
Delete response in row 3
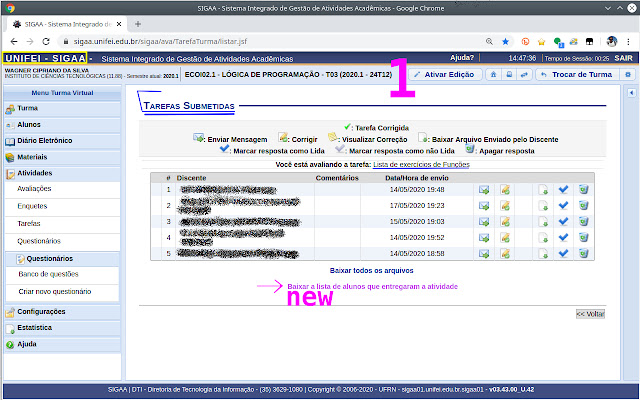[584, 222]
